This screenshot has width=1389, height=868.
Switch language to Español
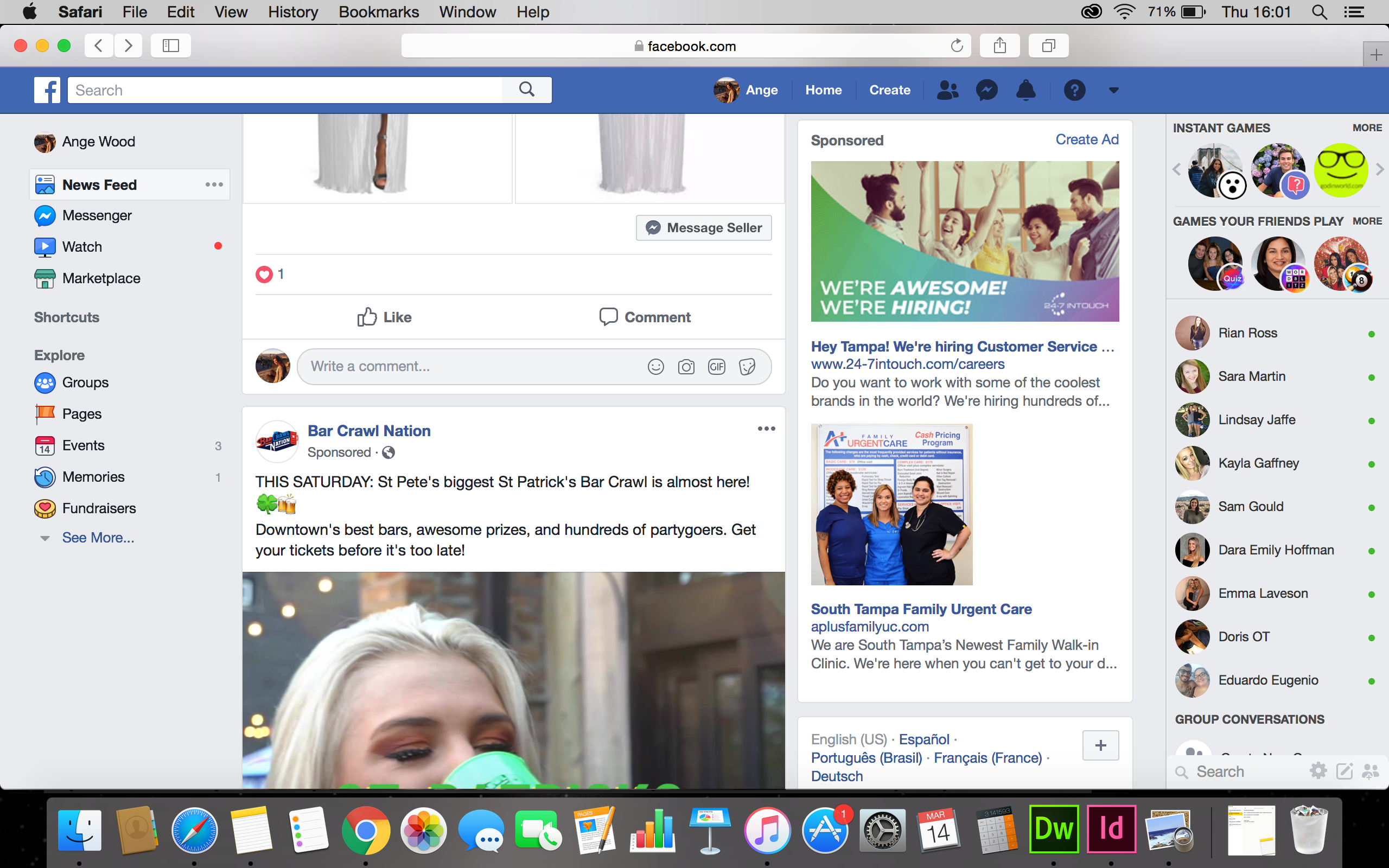tap(923, 739)
